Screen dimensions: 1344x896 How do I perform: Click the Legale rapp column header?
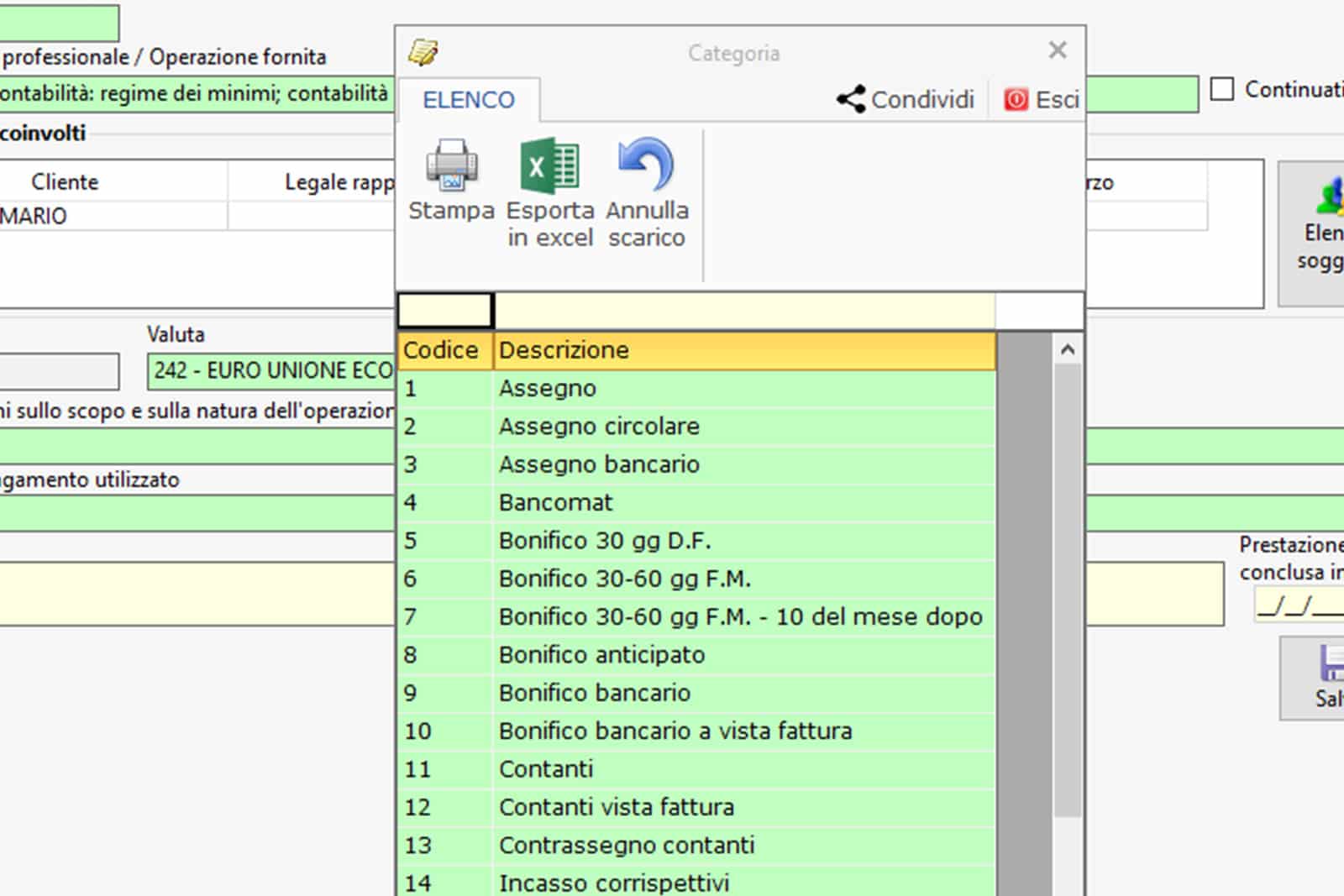pyautogui.click(x=312, y=182)
